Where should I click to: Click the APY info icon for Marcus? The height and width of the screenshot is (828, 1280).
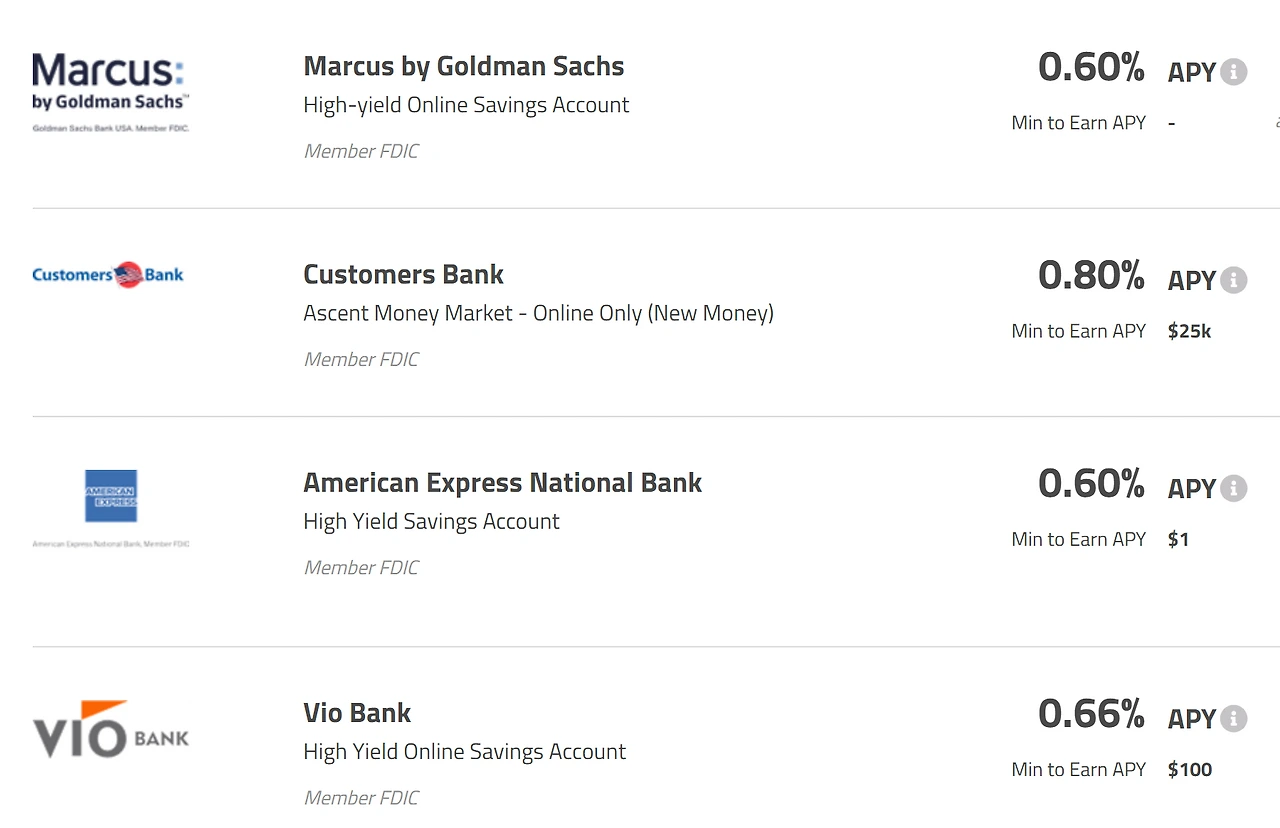coord(1234,72)
